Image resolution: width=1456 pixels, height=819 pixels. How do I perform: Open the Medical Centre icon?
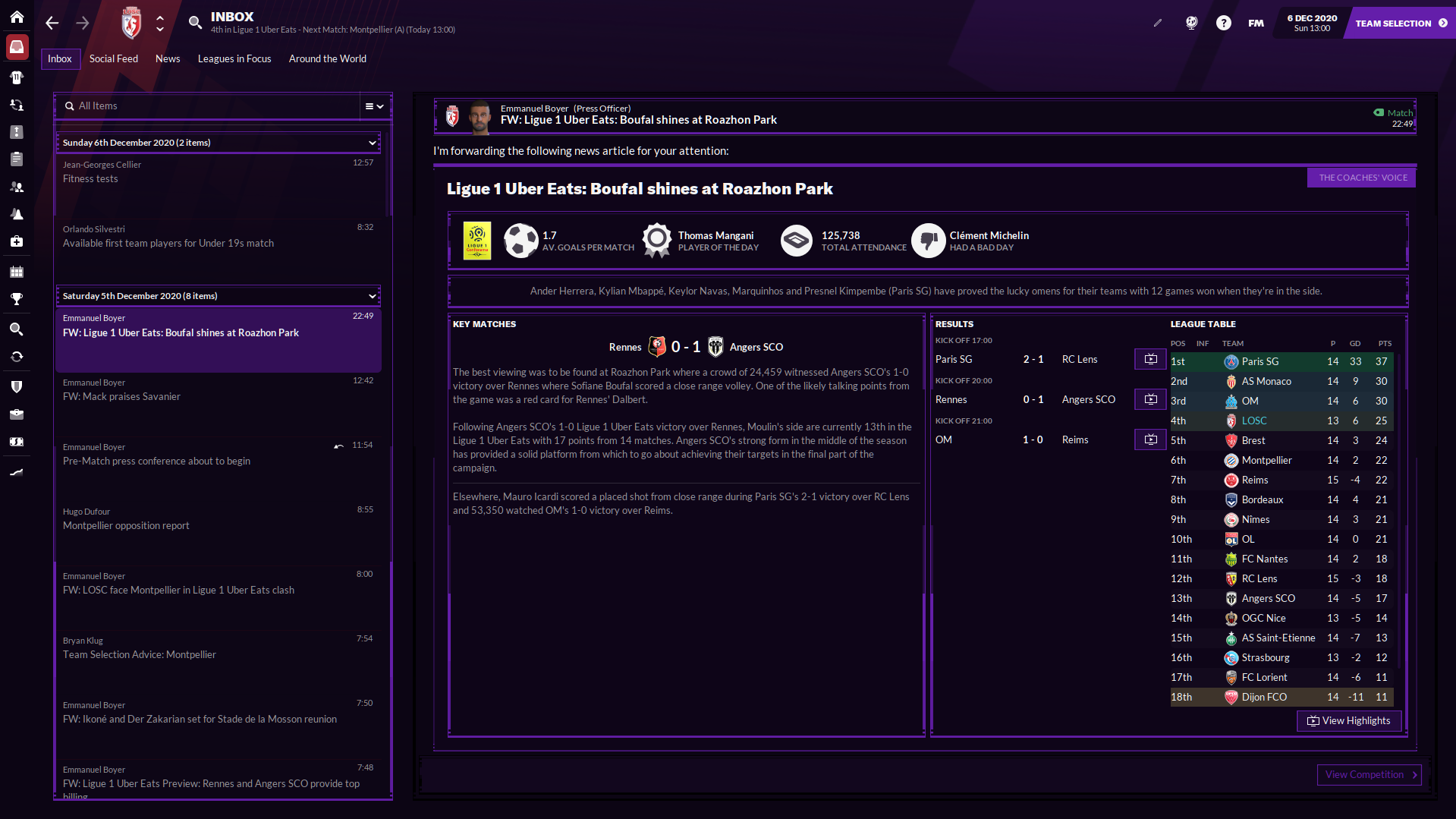point(17,241)
